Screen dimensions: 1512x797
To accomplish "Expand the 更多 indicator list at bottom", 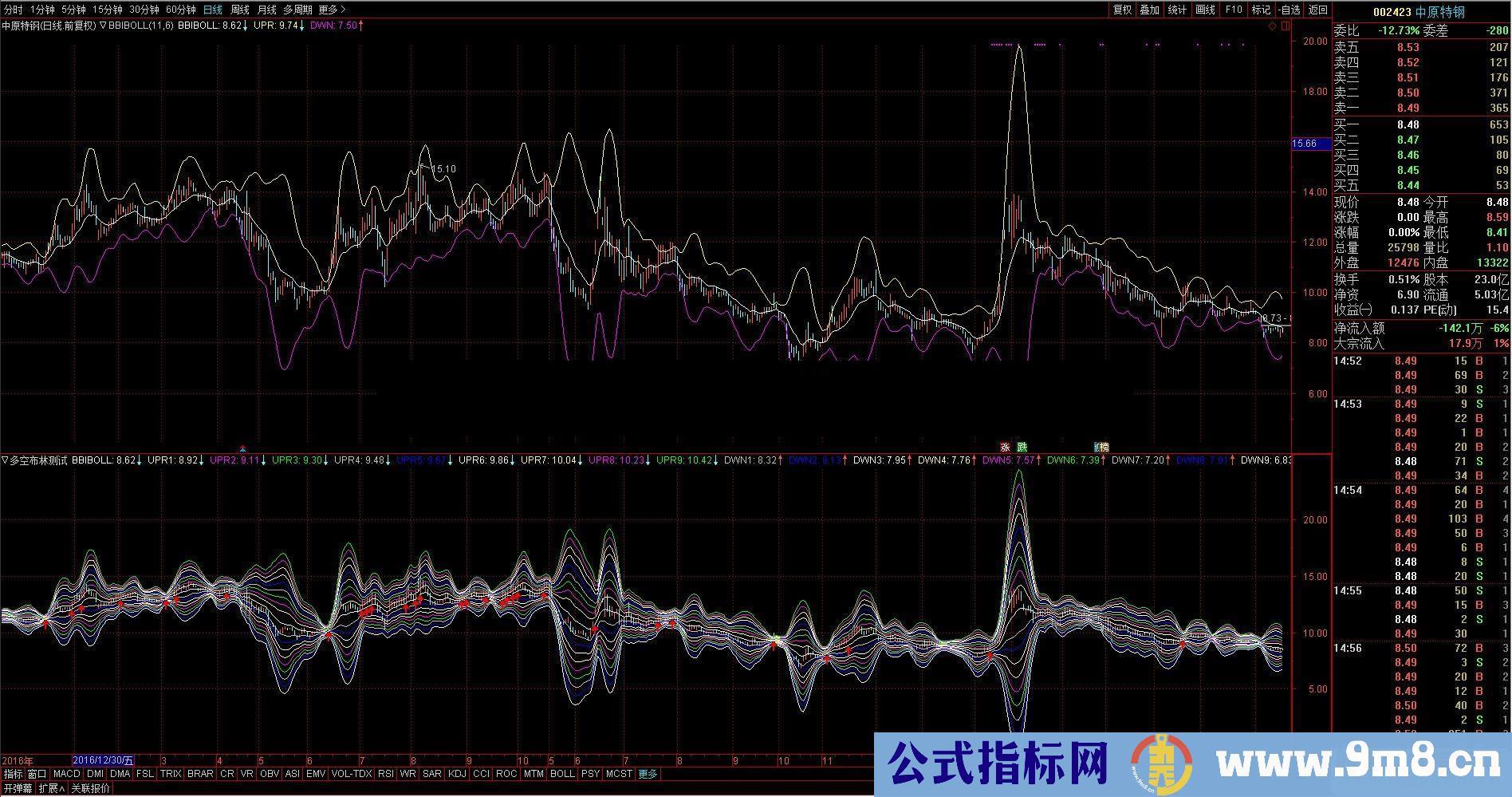I will 646,773.
